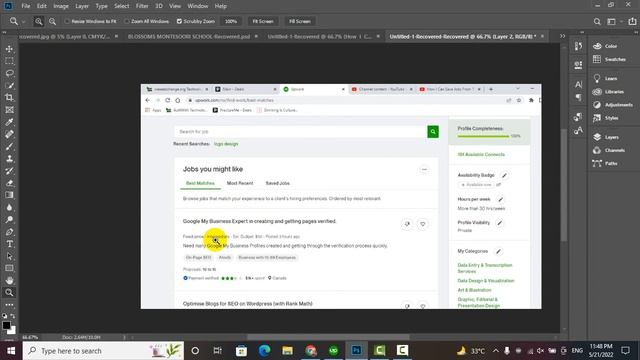The height and width of the screenshot is (360, 640).
Task: Select the History Brush tool
Action: click(9, 171)
